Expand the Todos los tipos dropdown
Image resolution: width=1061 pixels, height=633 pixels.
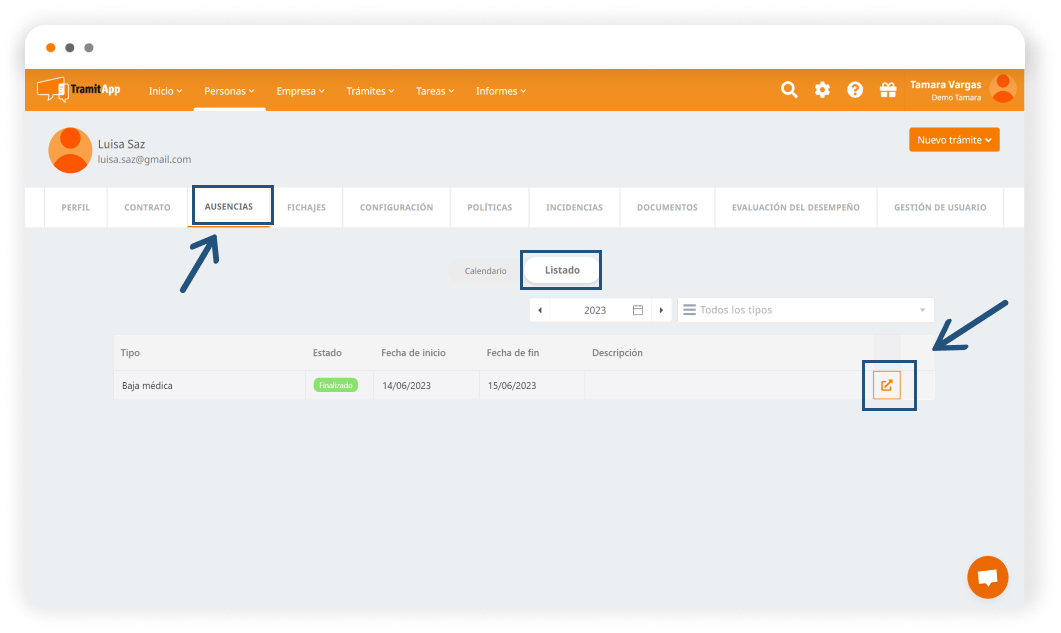click(x=805, y=310)
